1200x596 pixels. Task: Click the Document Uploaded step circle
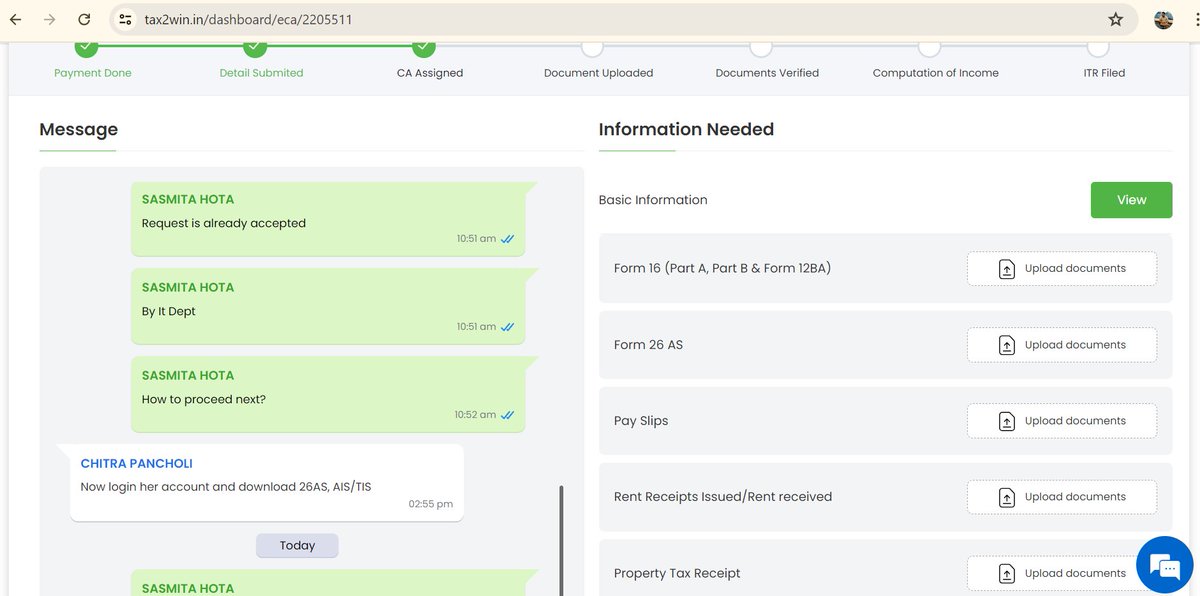[592, 47]
